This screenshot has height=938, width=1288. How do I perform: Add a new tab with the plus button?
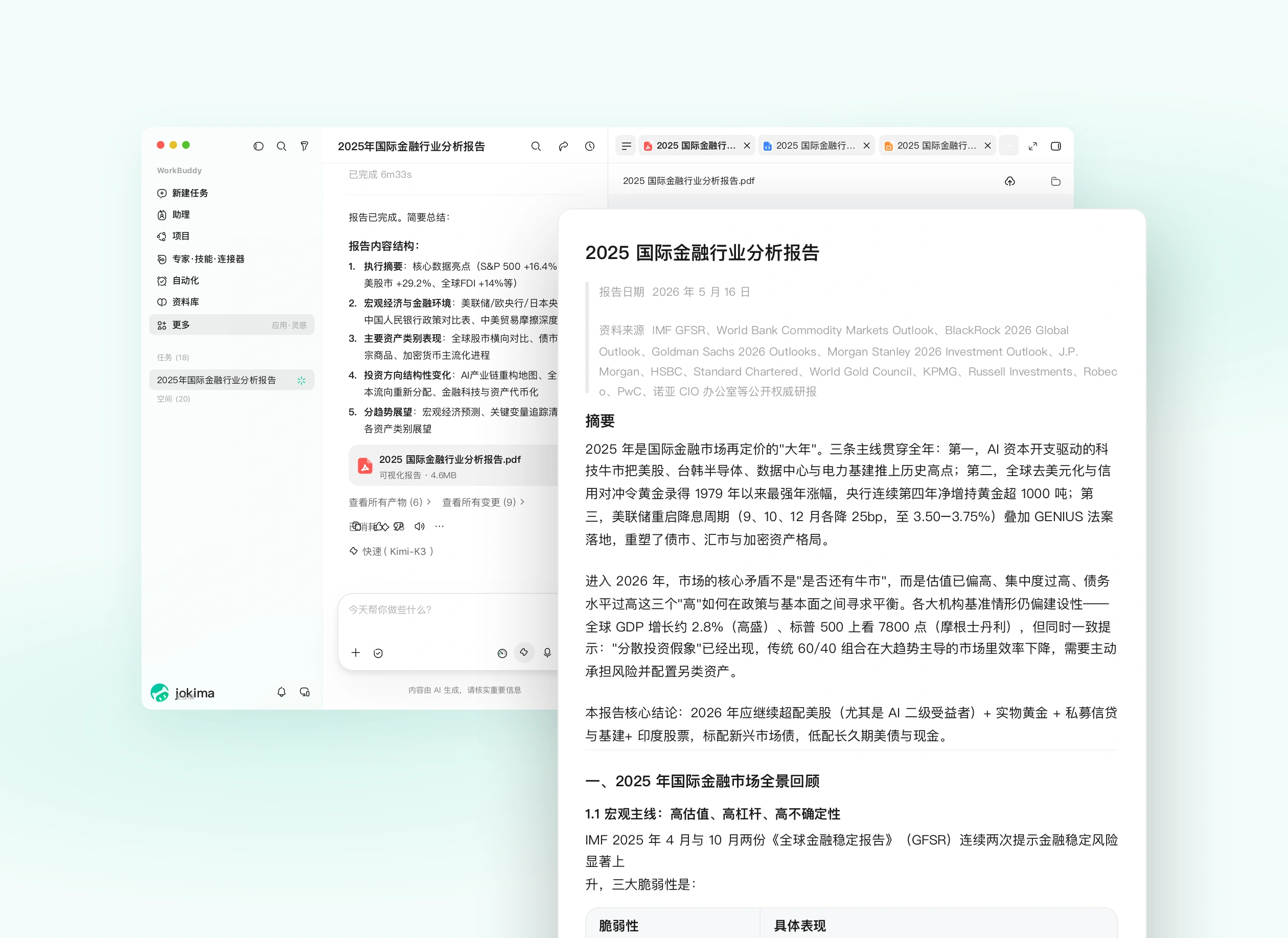click(x=1008, y=146)
